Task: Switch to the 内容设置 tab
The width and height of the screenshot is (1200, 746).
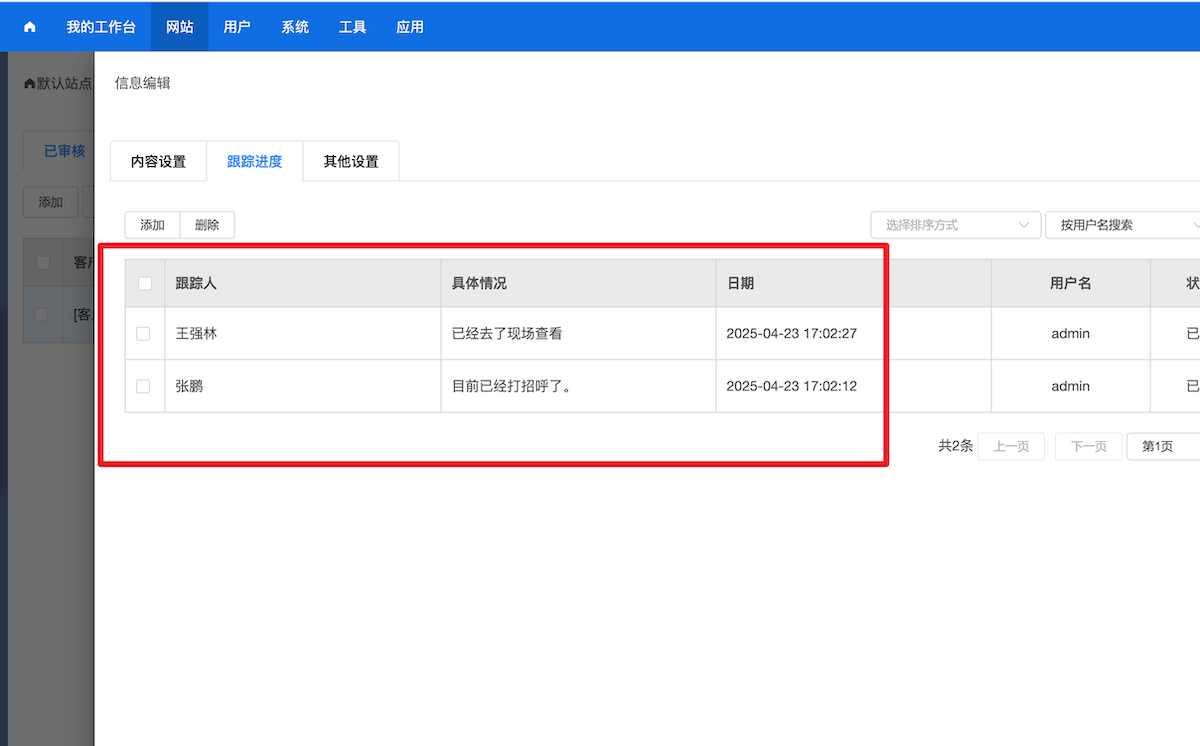Action: [158, 162]
